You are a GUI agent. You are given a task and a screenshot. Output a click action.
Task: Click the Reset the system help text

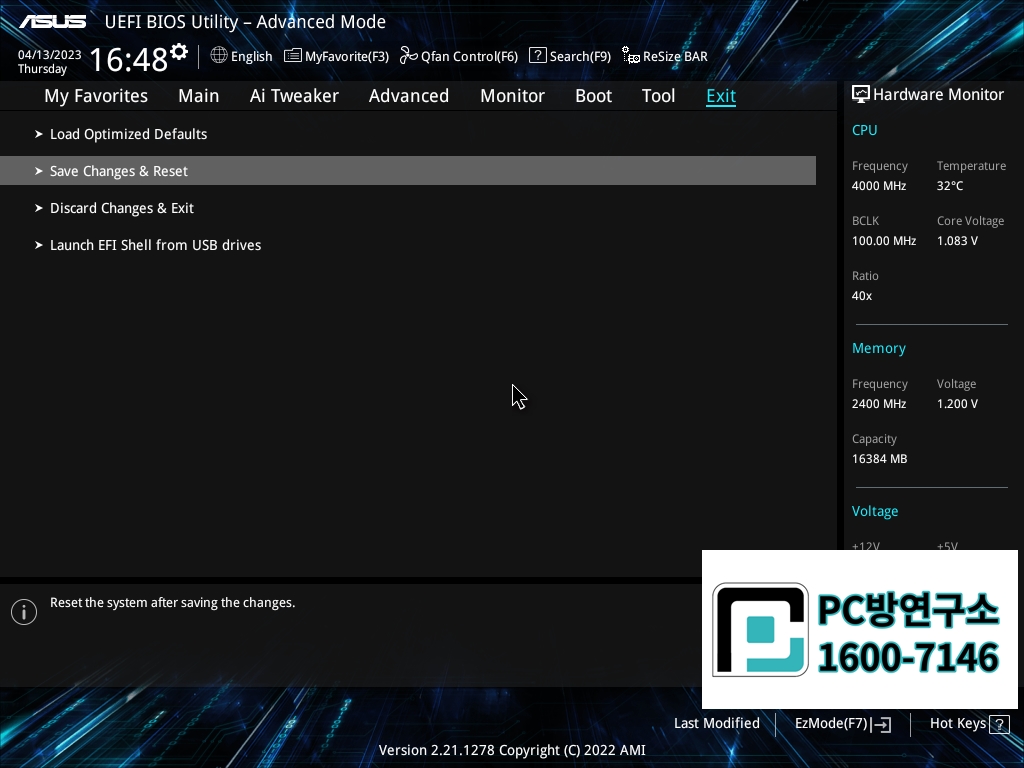172,603
